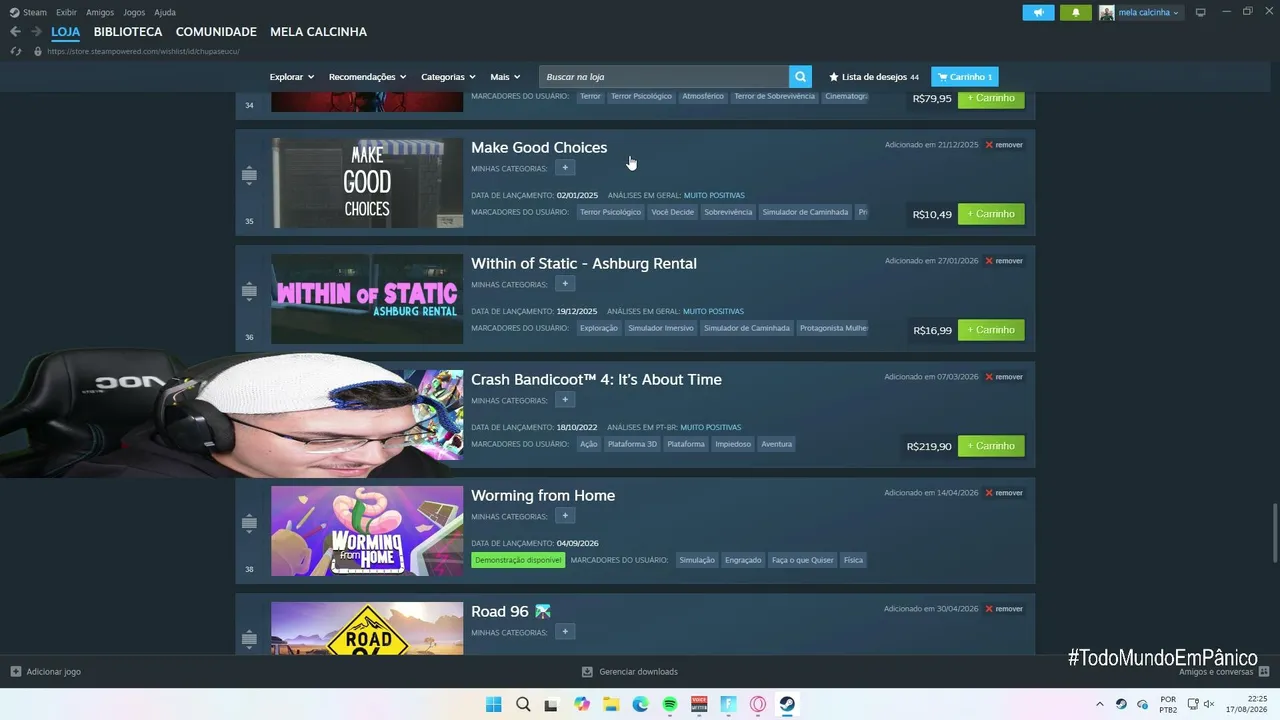
Task: Click the Terror Psicológico tag on Make Good Choices
Action: click(610, 212)
